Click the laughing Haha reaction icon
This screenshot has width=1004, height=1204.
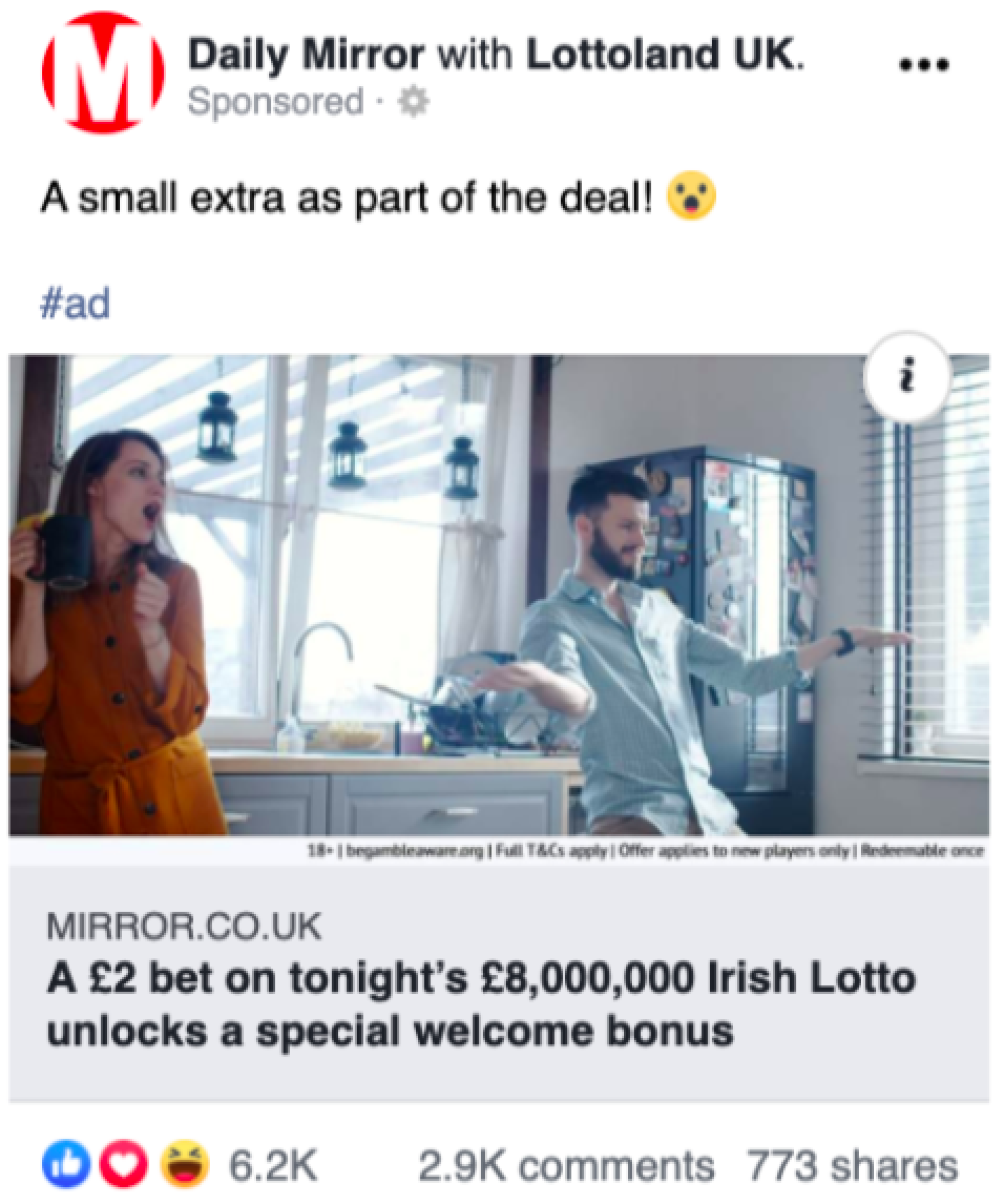[185, 1164]
